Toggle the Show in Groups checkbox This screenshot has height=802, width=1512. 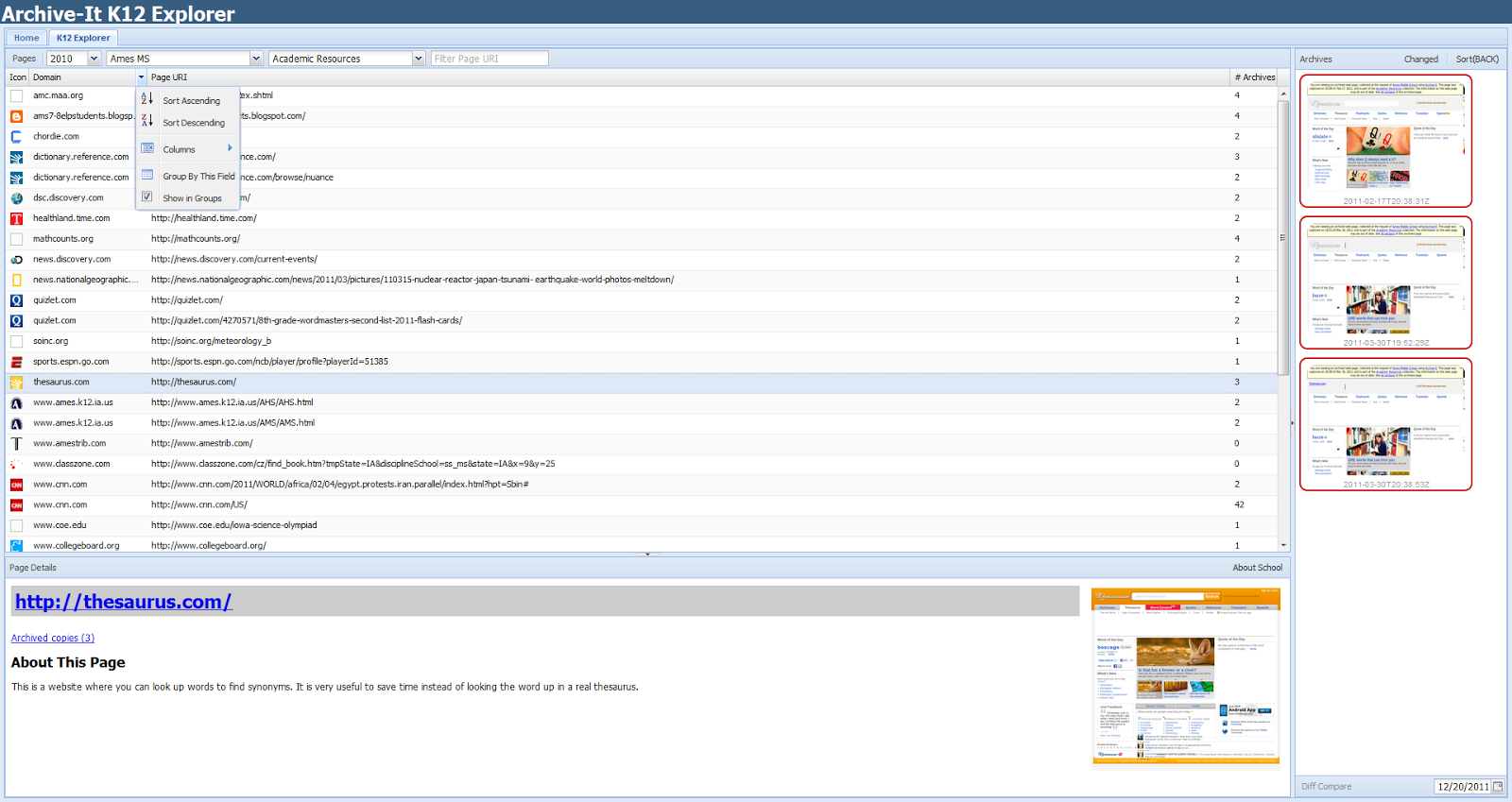[146, 196]
